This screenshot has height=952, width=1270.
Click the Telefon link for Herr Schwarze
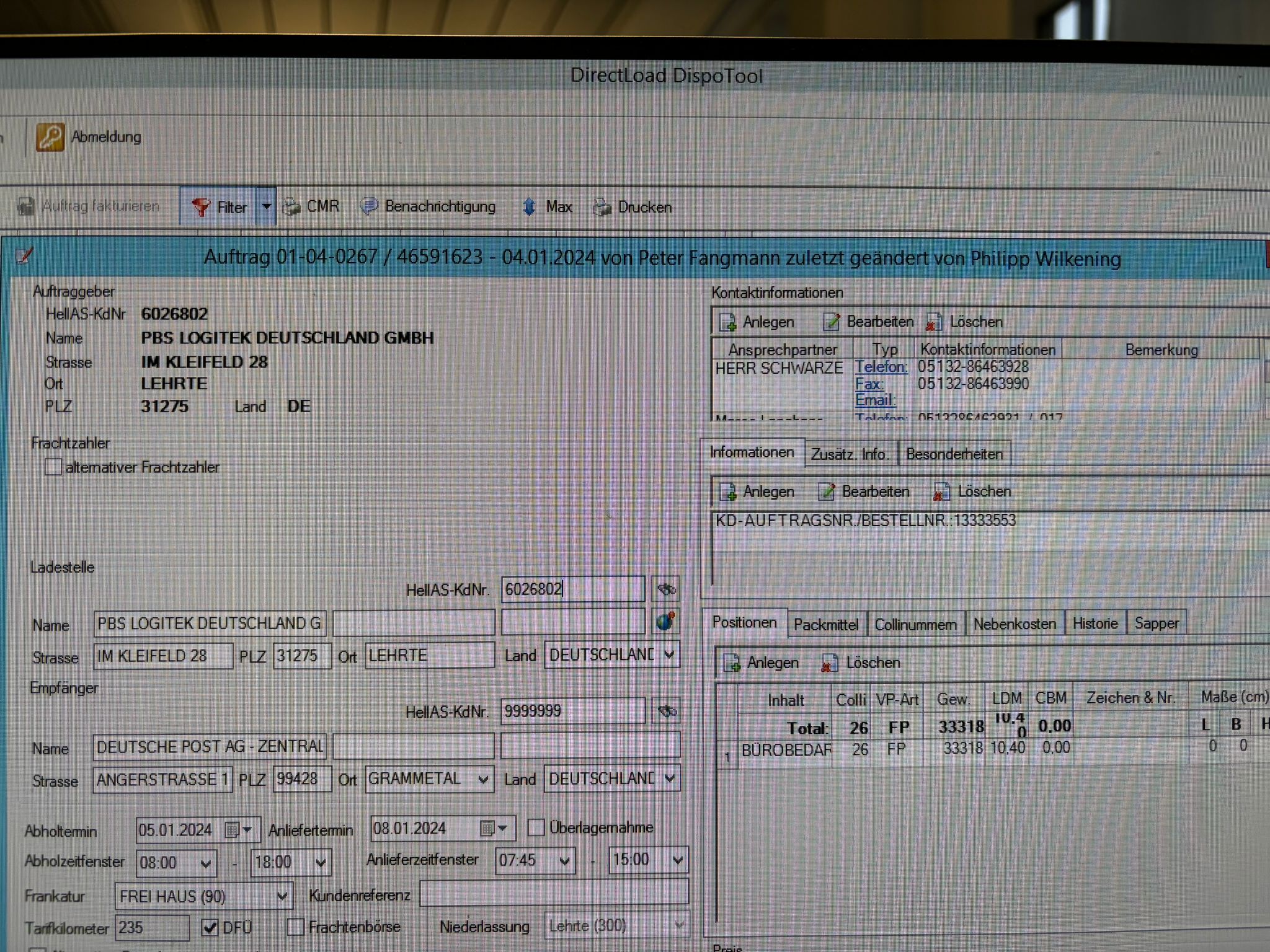[x=881, y=367]
